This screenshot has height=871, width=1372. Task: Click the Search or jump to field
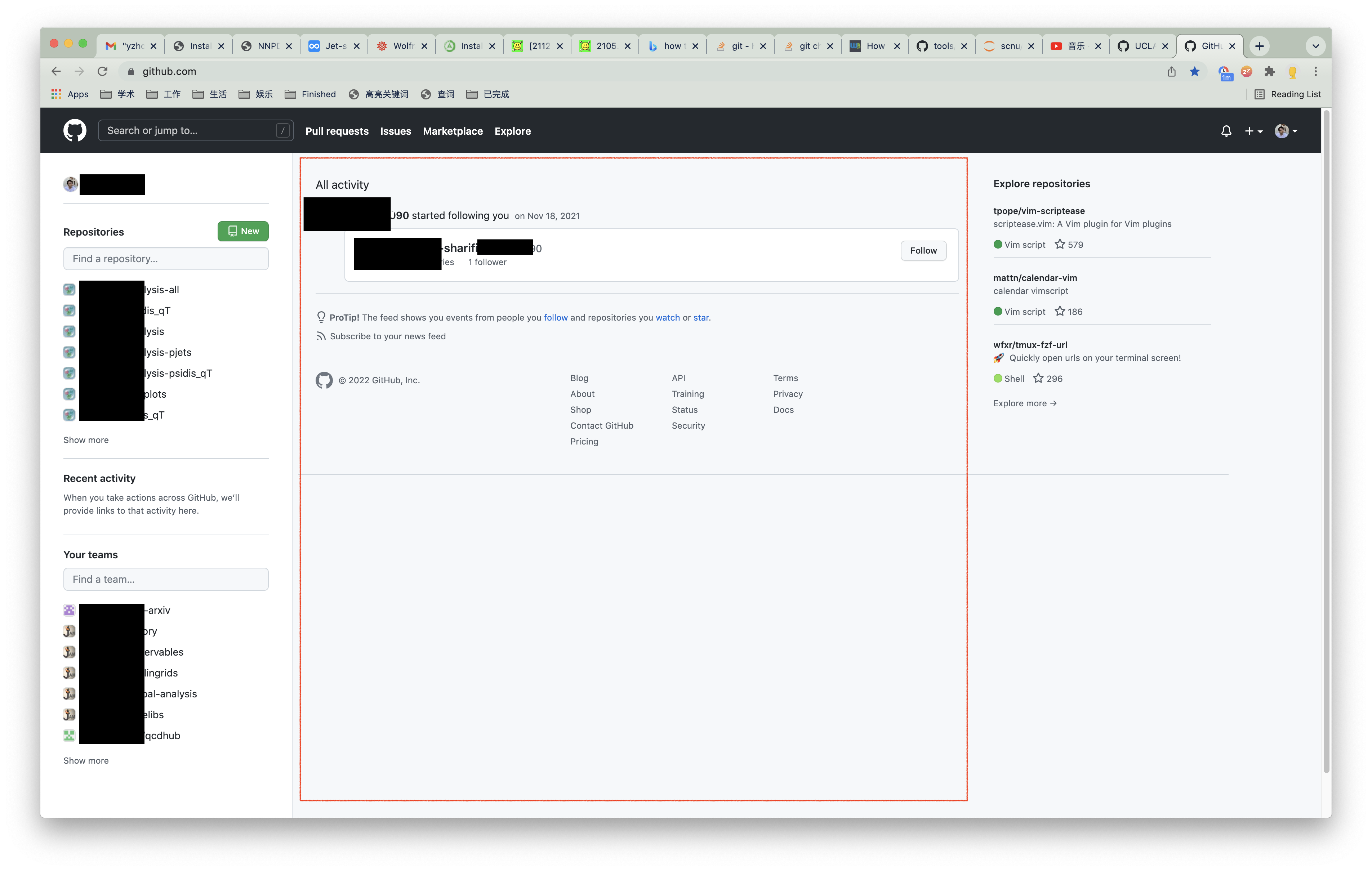coord(194,130)
